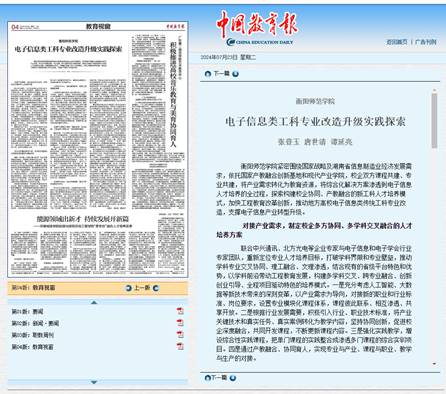Select 第02版 新闻·要闻 in page list
The image size is (446, 394).
[x=35, y=323]
